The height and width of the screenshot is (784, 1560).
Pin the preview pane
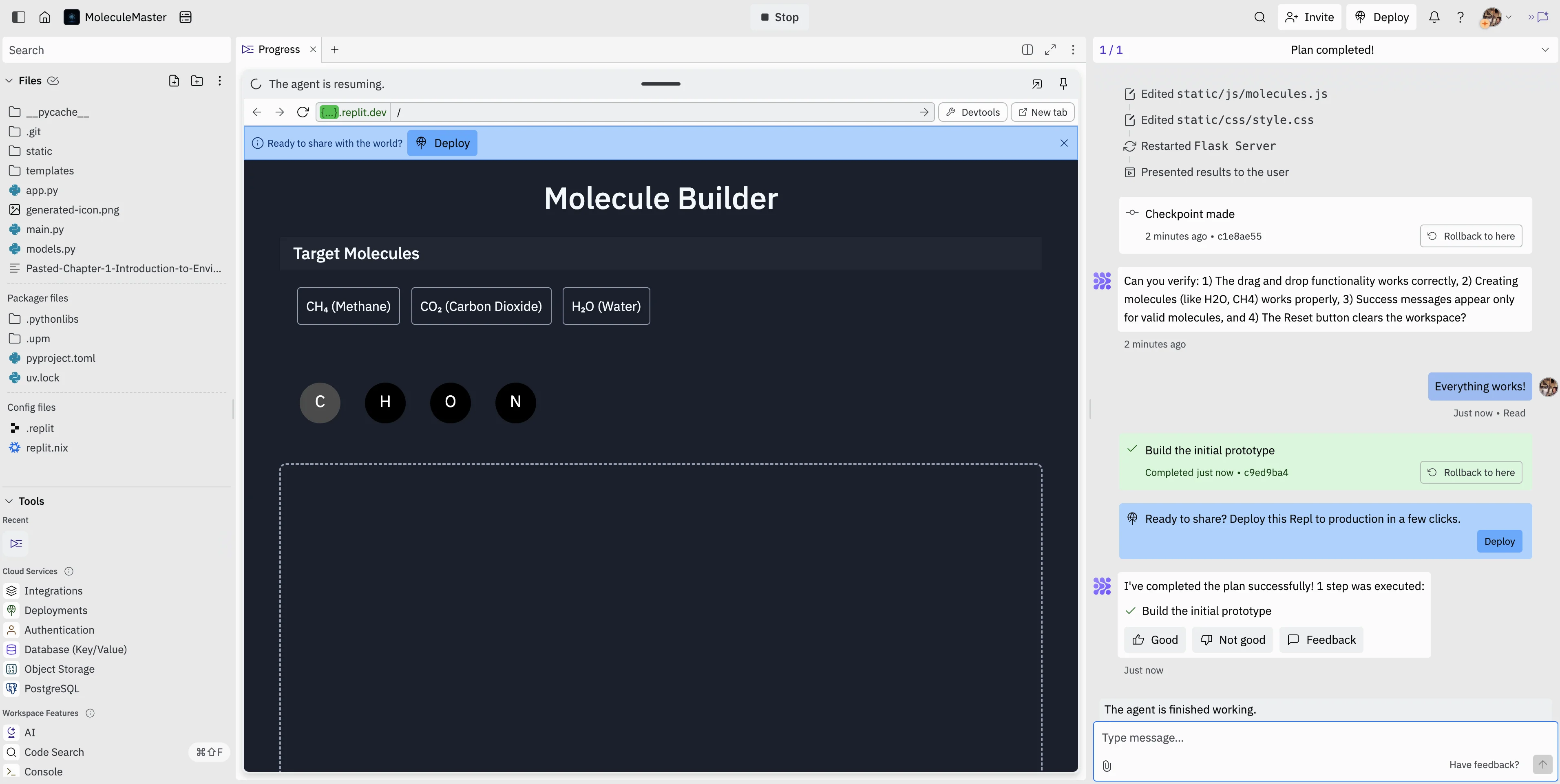1063,84
